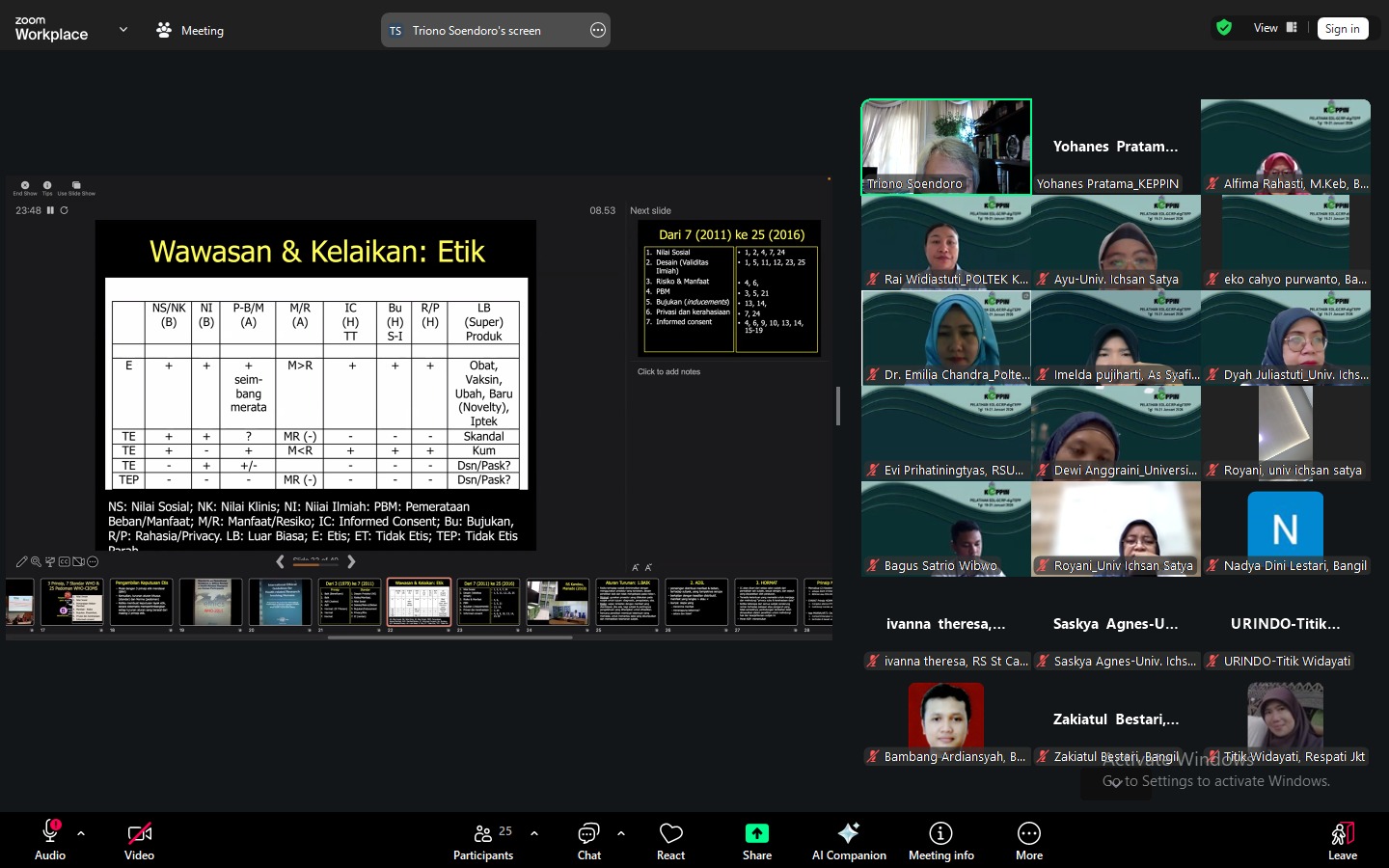
Task: Select the Meeting tab at top
Action: pos(190,31)
